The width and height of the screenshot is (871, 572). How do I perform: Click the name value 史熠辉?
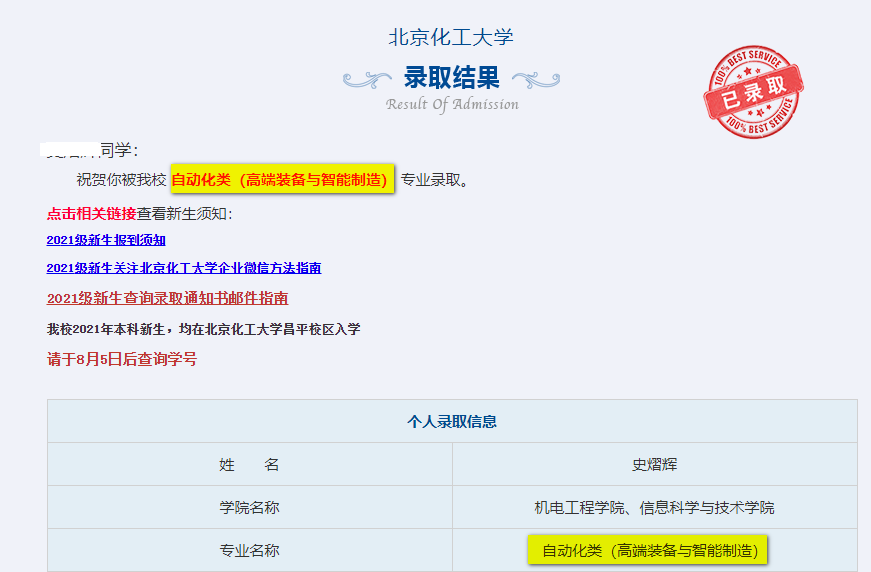coord(654,464)
